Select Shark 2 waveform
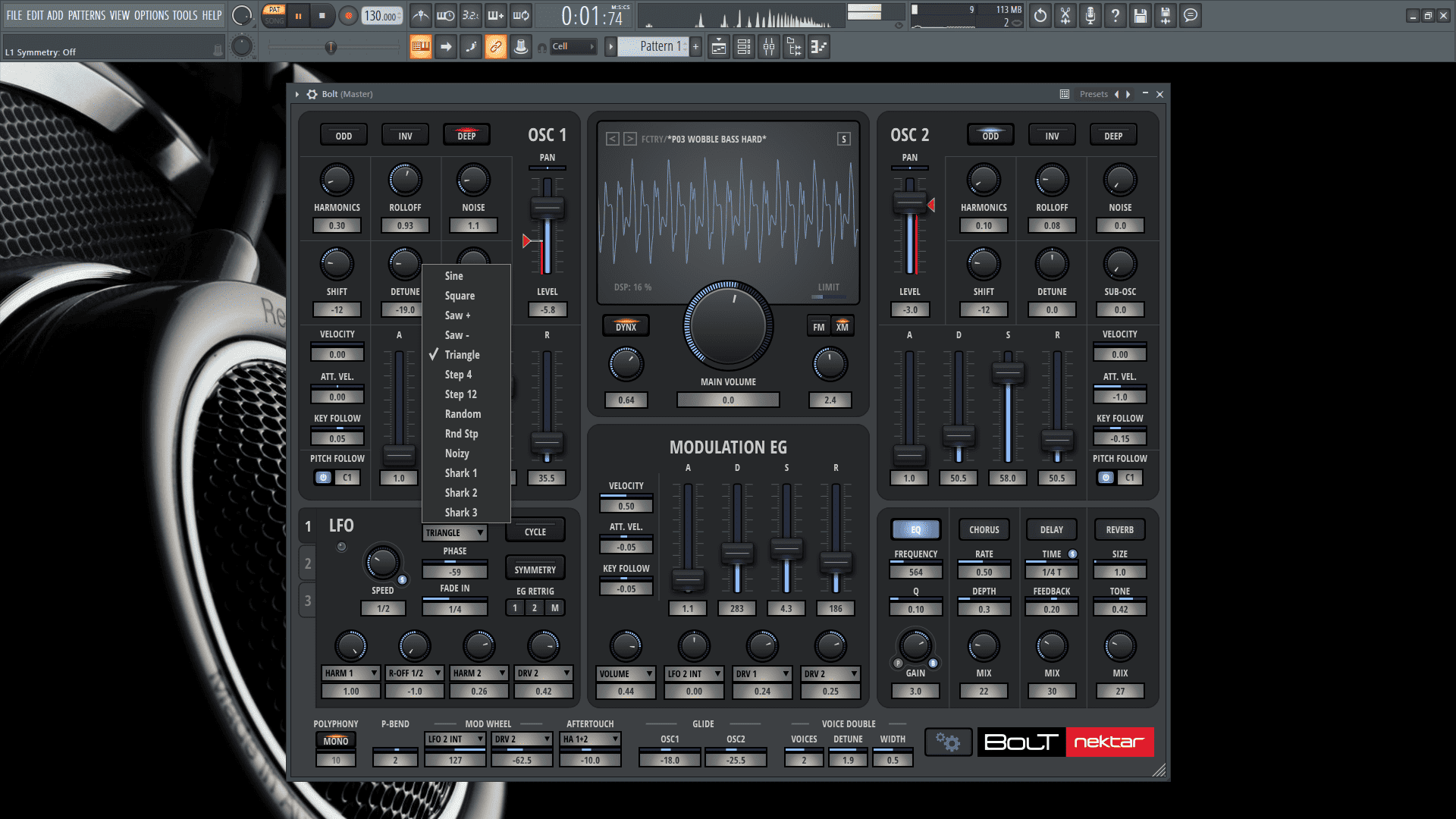Screen dimensions: 1456x819 [466, 493]
